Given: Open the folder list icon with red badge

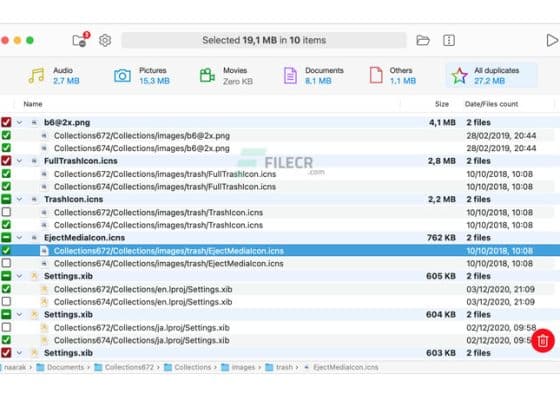Looking at the screenshot, I should [81, 40].
